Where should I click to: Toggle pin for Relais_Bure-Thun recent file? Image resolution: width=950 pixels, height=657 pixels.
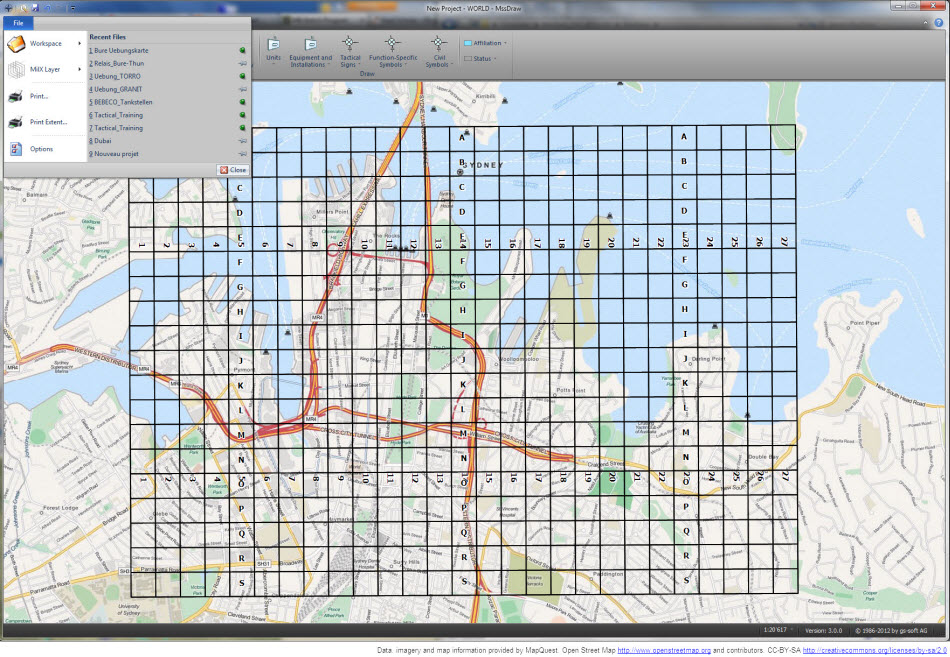pos(242,62)
